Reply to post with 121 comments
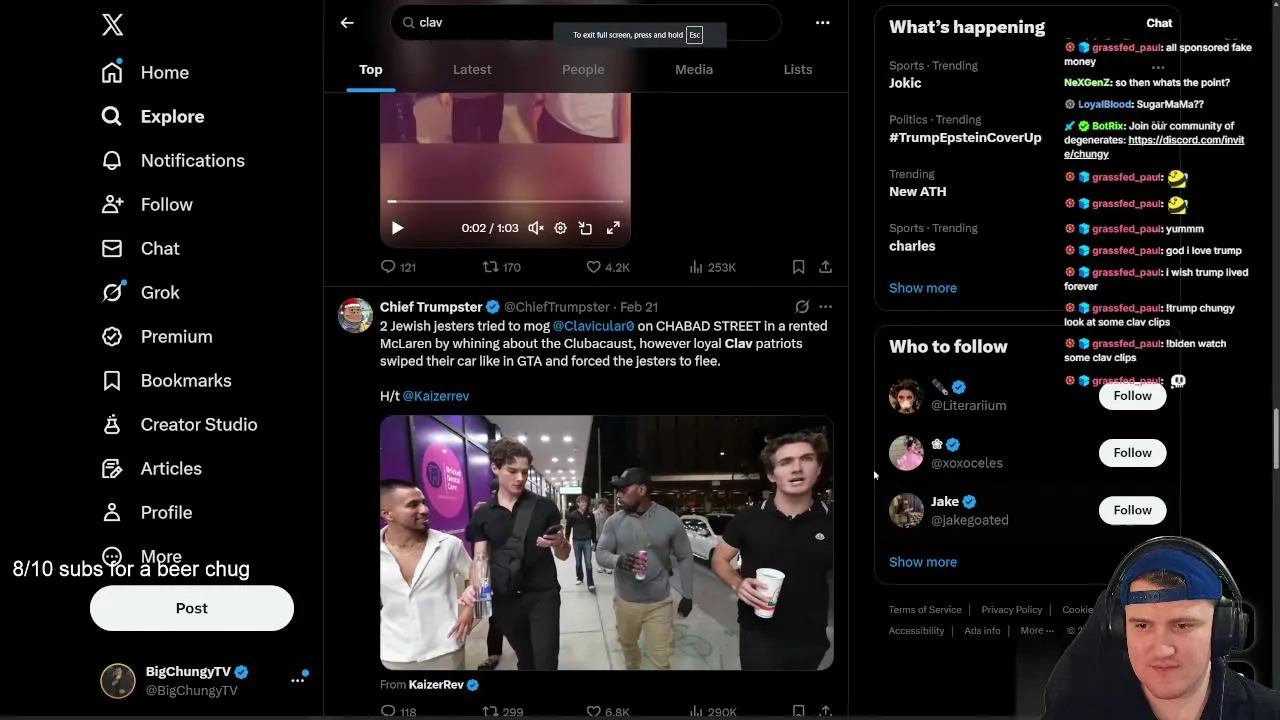This screenshot has height=720, width=1280. pos(398,267)
